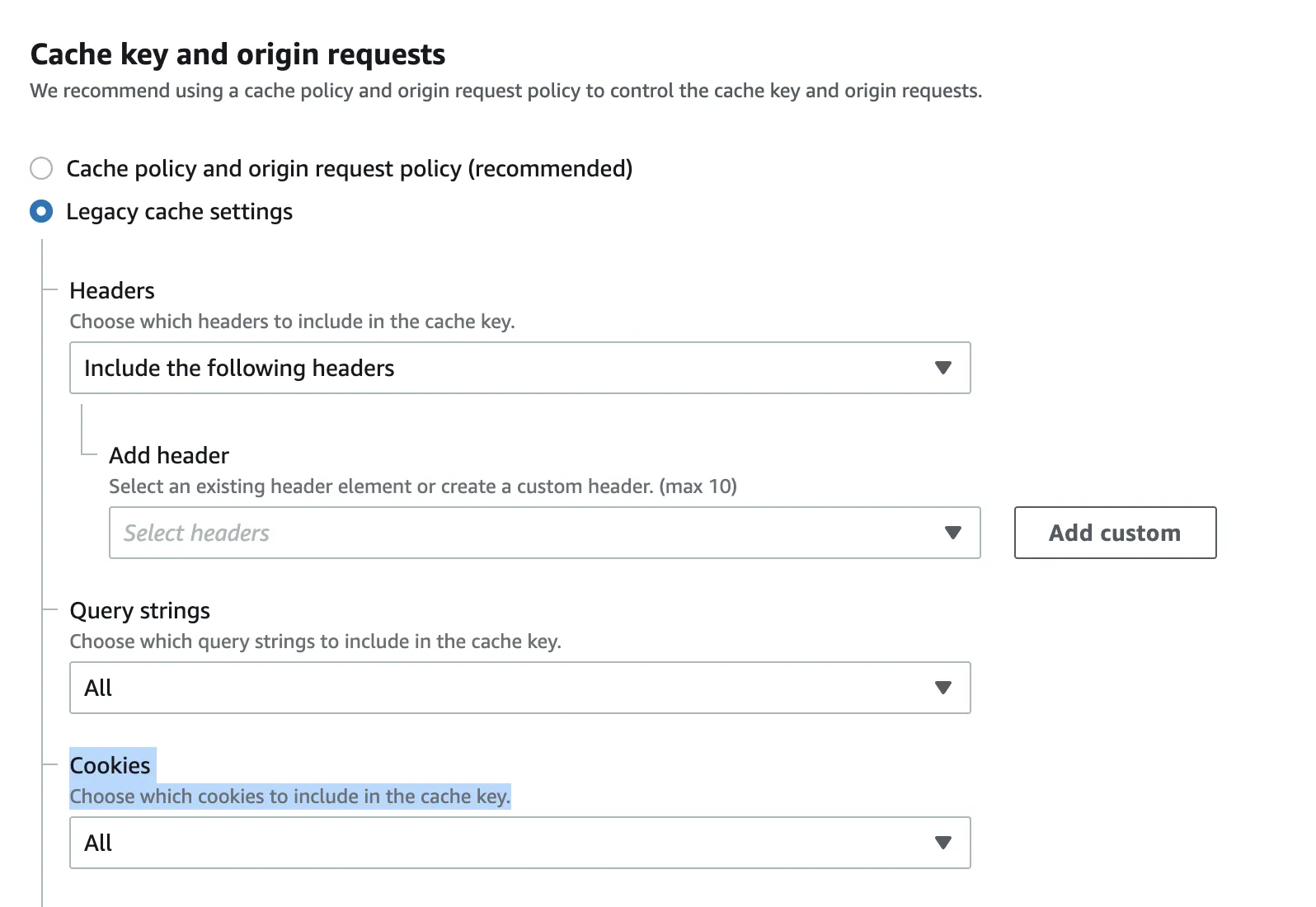Click the arrow icon in Query strings dropdown
Image resolution: width=1316 pixels, height=907 pixels.
click(943, 688)
